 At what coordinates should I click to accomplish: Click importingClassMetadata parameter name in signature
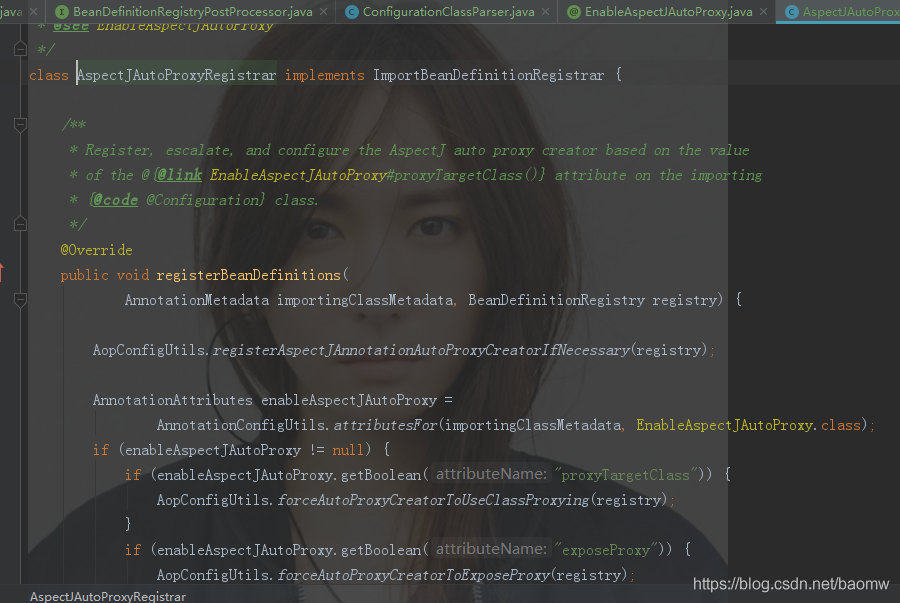click(x=365, y=300)
